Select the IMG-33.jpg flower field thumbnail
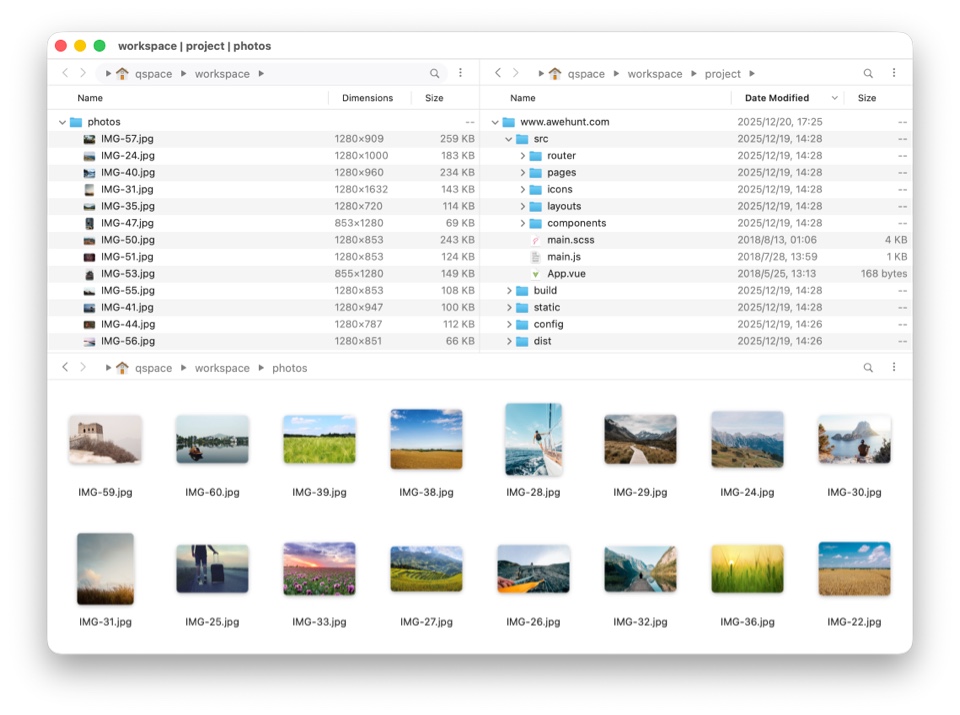960x715 pixels. 319,568
